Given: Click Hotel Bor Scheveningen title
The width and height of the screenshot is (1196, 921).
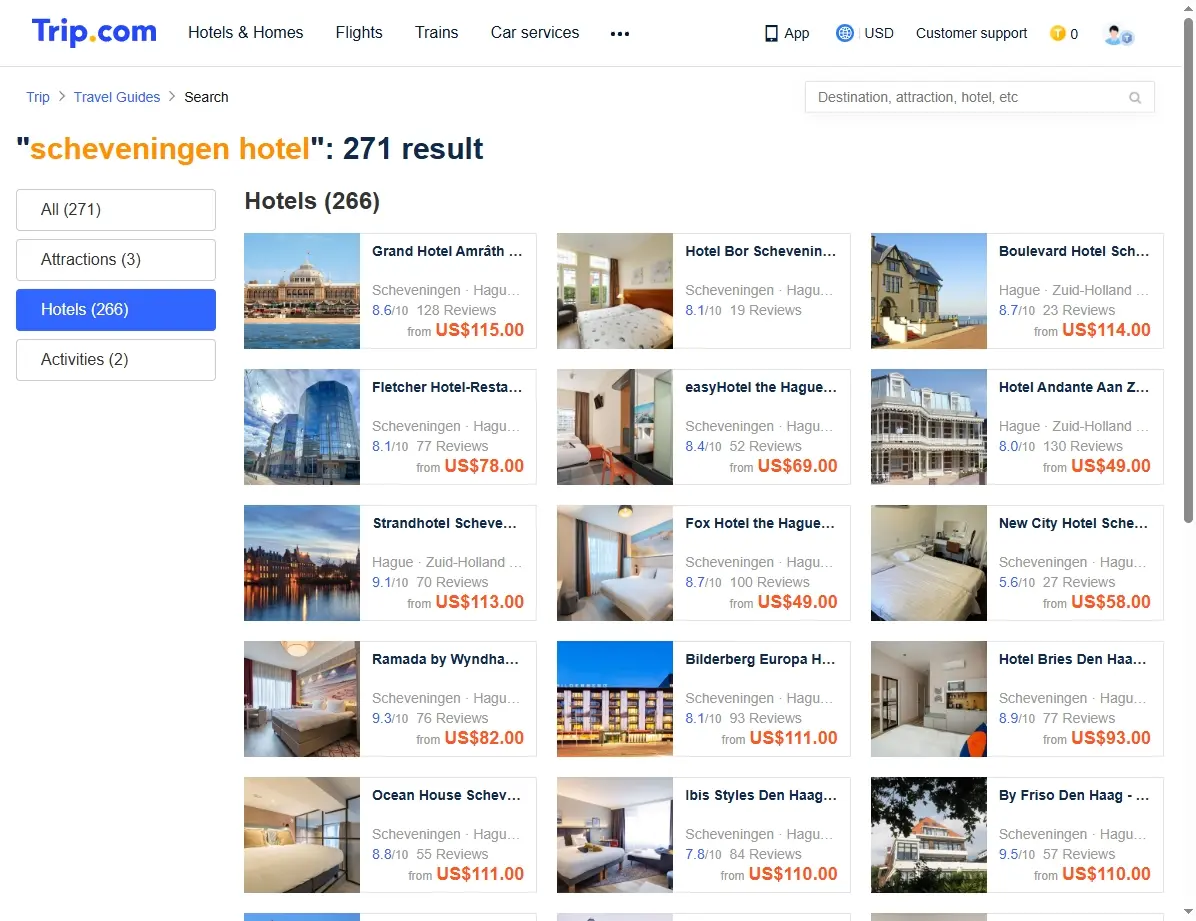Looking at the screenshot, I should coord(760,251).
